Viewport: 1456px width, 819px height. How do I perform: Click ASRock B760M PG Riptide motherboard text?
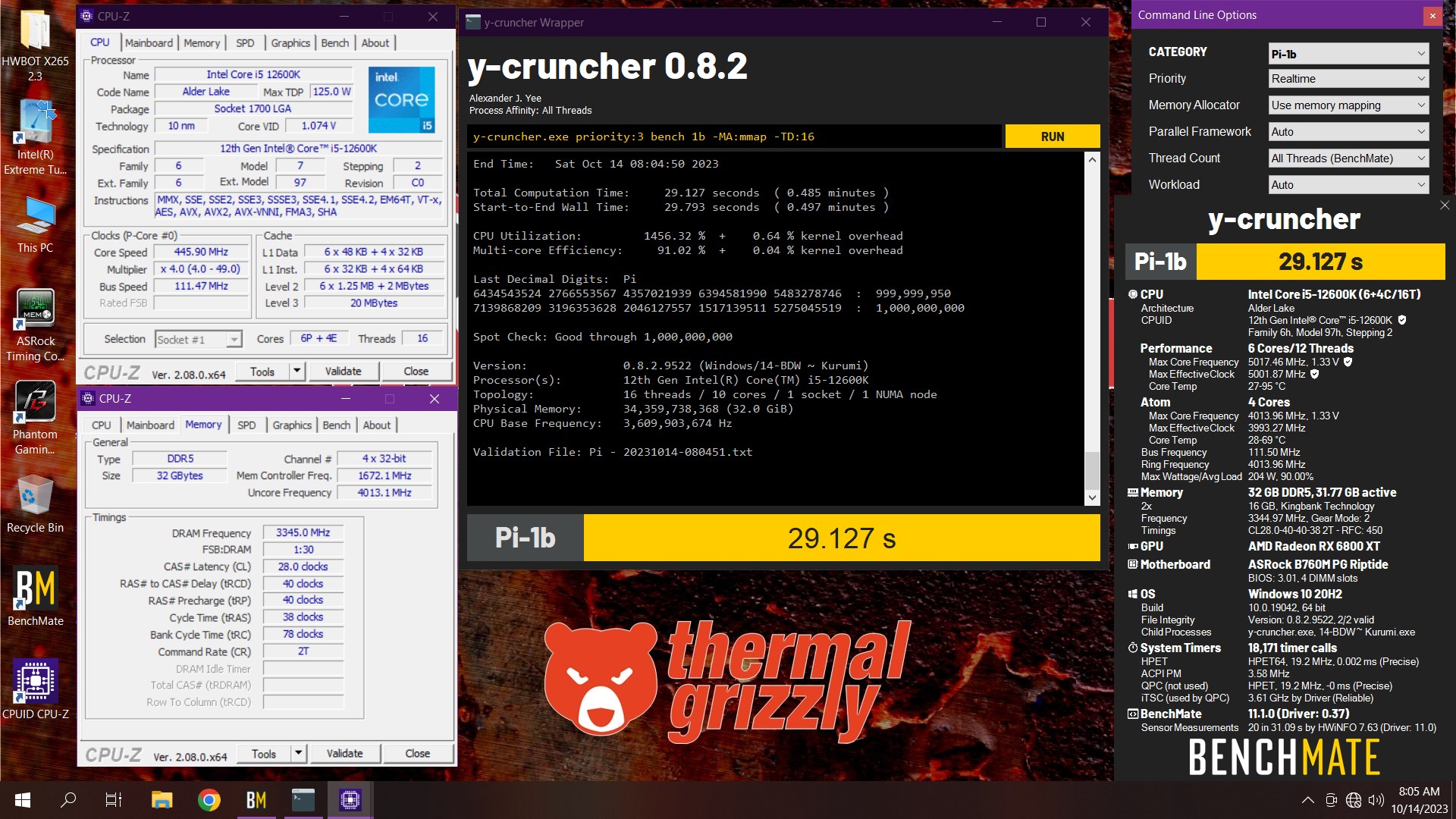tap(1318, 564)
